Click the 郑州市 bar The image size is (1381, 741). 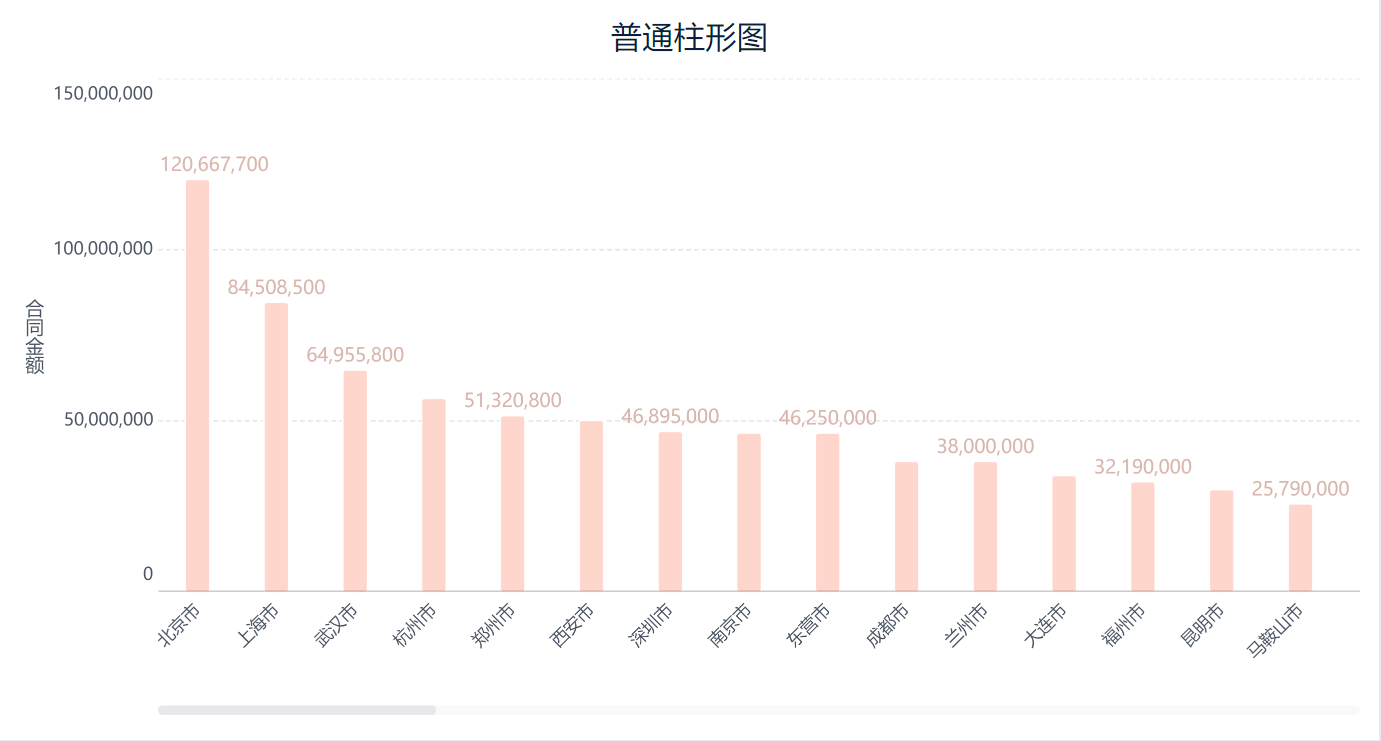(x=512, y=503)
